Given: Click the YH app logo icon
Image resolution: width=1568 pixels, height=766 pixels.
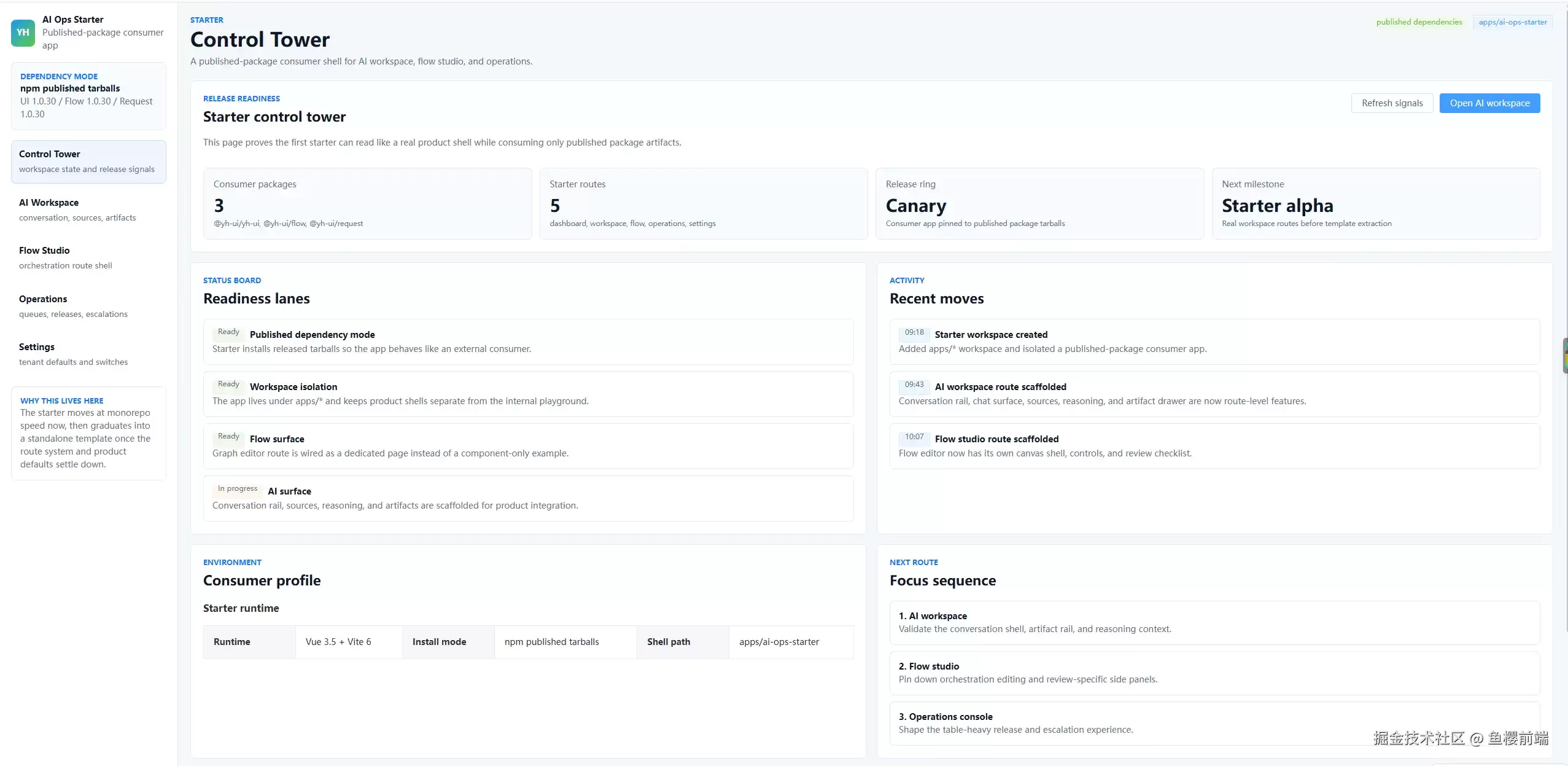Looking at the screenshot, I should coord(23,33).
